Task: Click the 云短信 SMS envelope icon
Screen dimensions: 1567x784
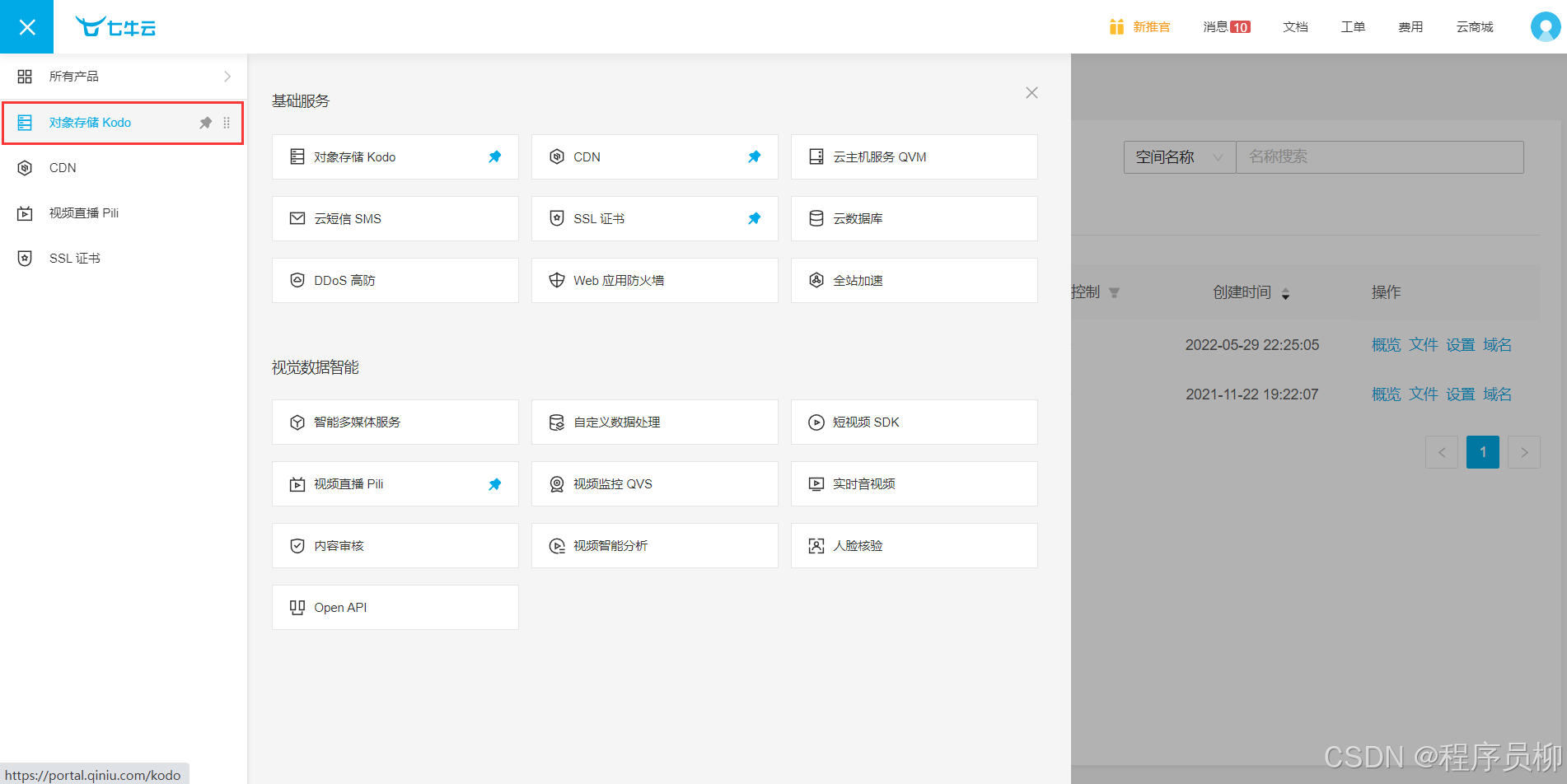Action: 297,218
